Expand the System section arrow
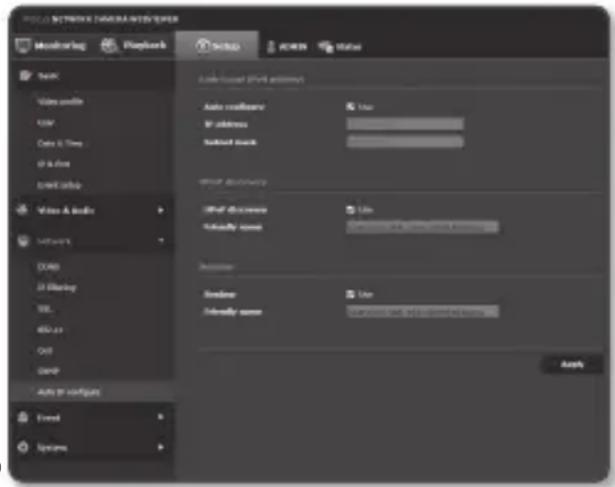The height and width of the screenshot is (487, 615). [x=160, y=447]
